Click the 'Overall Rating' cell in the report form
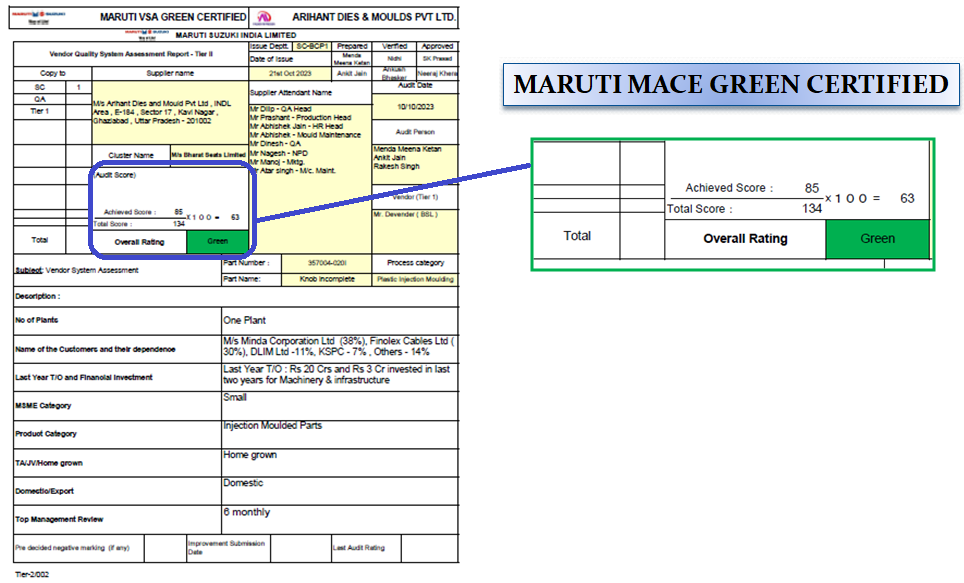The width and height of the screenshot is (964, 583). (140, 242)
